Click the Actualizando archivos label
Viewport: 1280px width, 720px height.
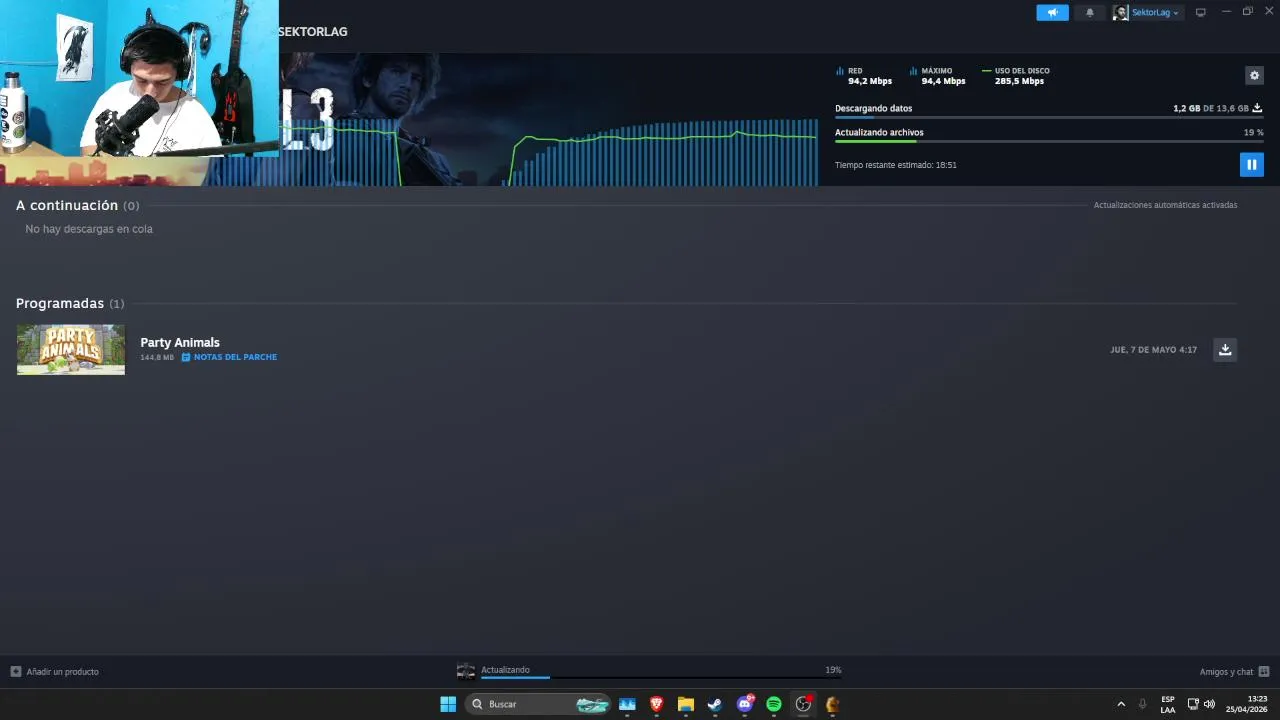(879, 132)
